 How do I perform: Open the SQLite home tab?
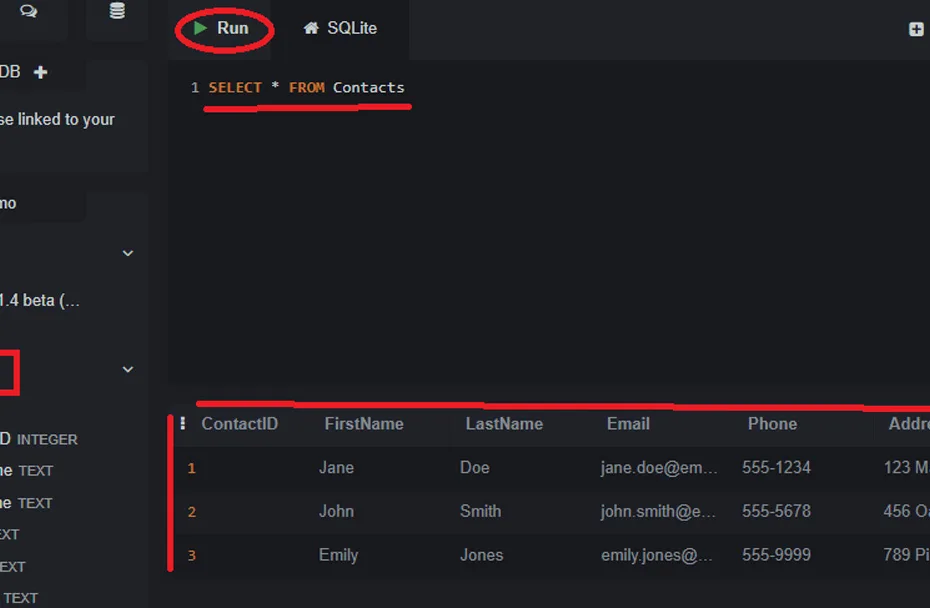[340, 28]
